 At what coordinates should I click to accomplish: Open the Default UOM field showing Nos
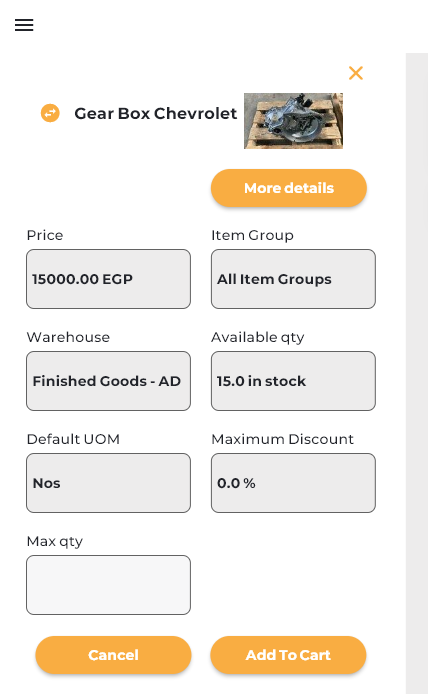(108, 483)
